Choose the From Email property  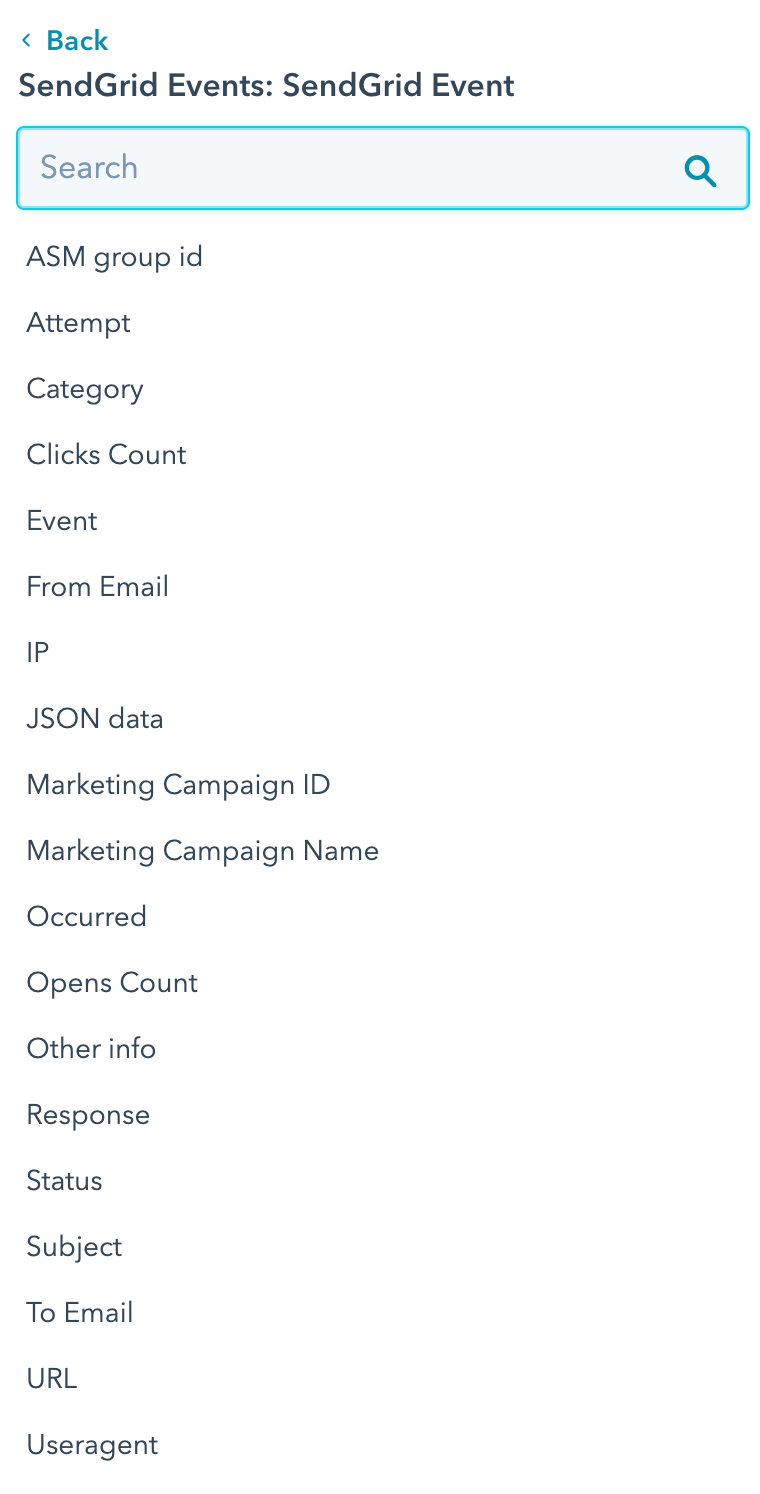[x=97, y=587]
